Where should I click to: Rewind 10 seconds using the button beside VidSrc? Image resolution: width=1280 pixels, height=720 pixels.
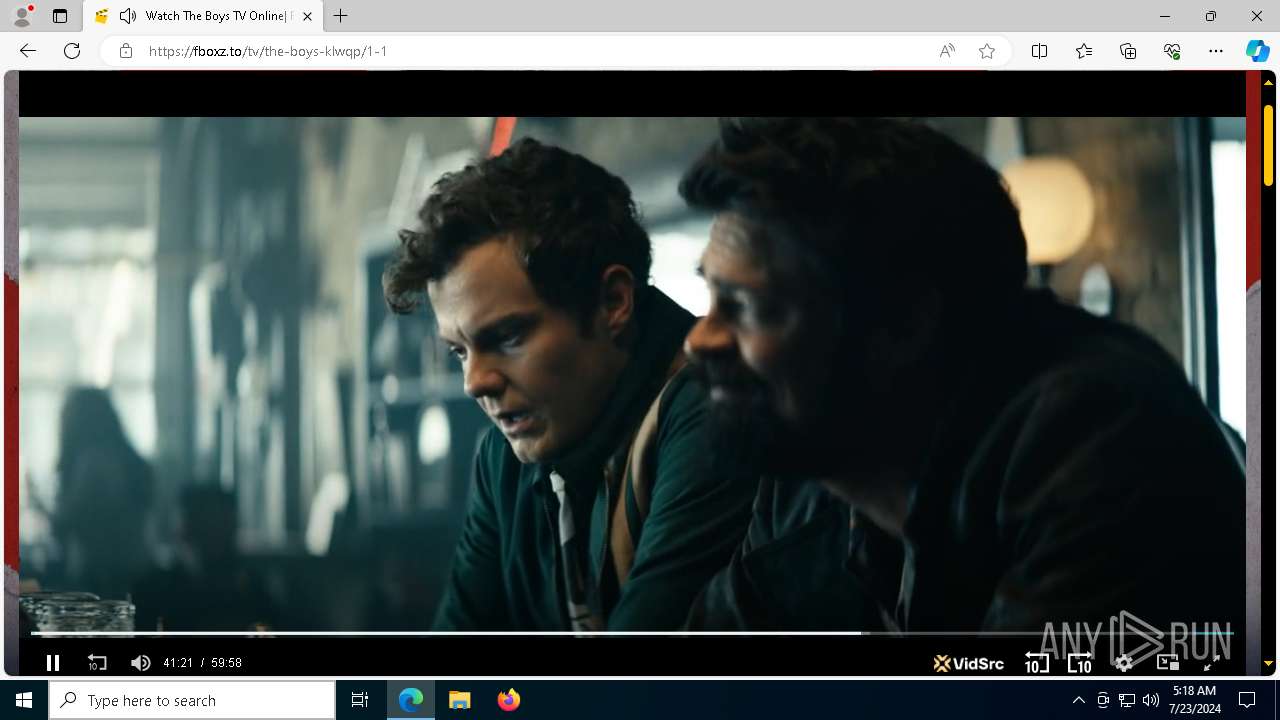click(x=1036, y=662)
